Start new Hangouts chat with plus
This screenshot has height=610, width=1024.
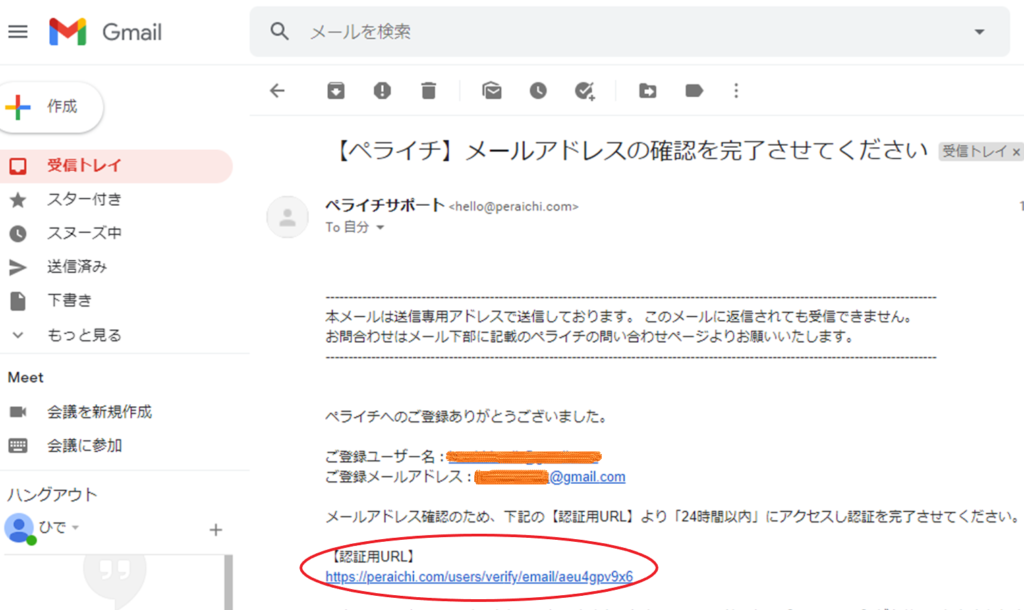[216, 530]
